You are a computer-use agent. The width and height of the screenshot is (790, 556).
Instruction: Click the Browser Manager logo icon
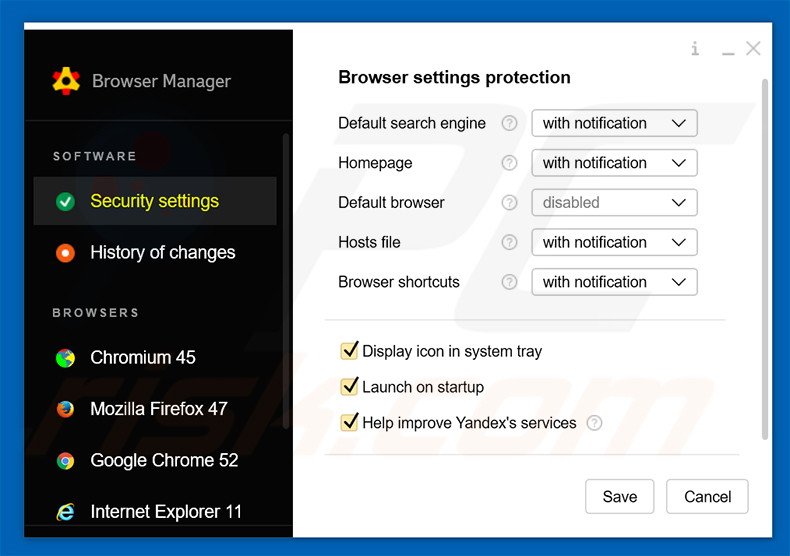(66, 81)
